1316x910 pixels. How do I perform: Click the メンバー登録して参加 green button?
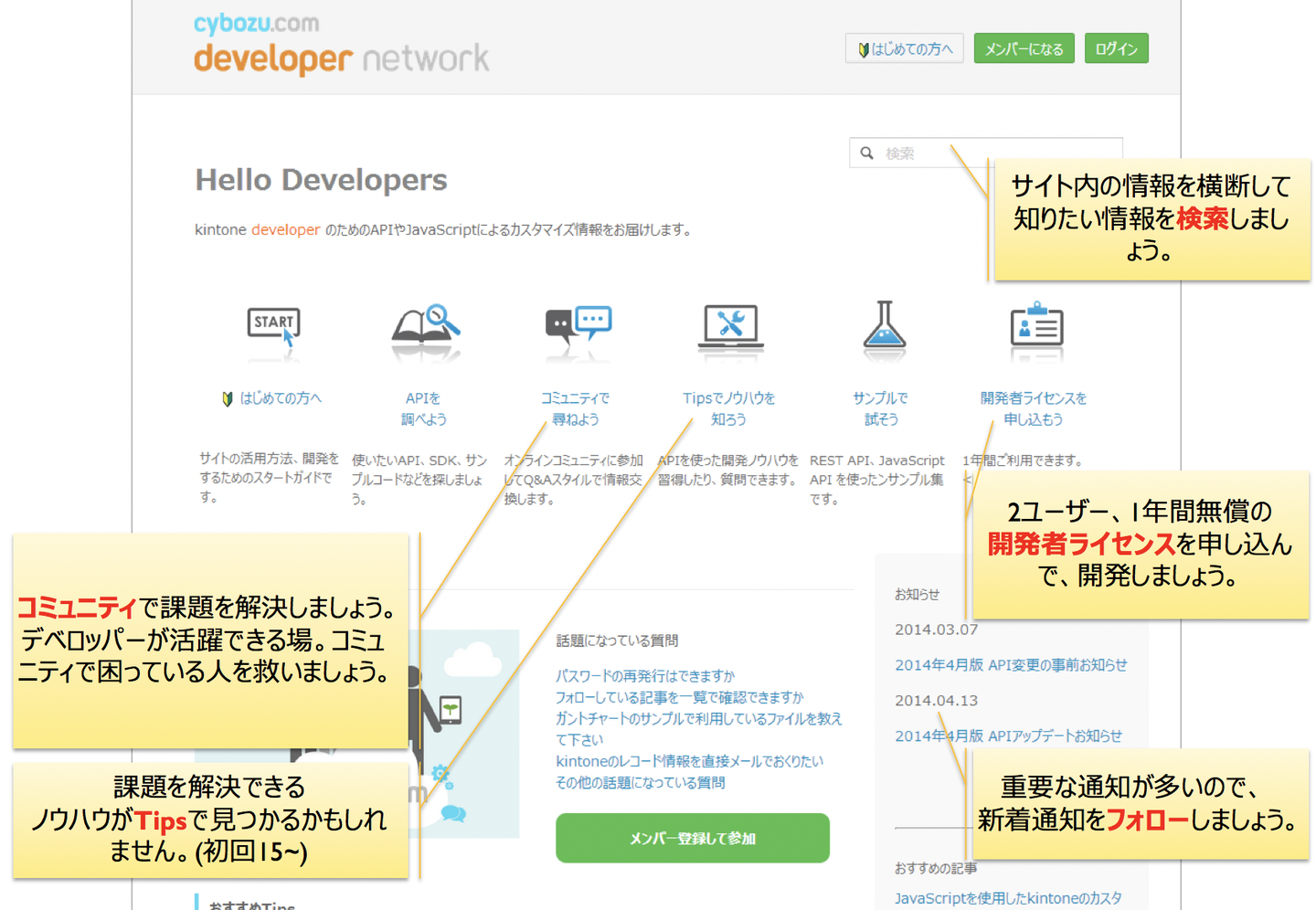tap(692, 838)
